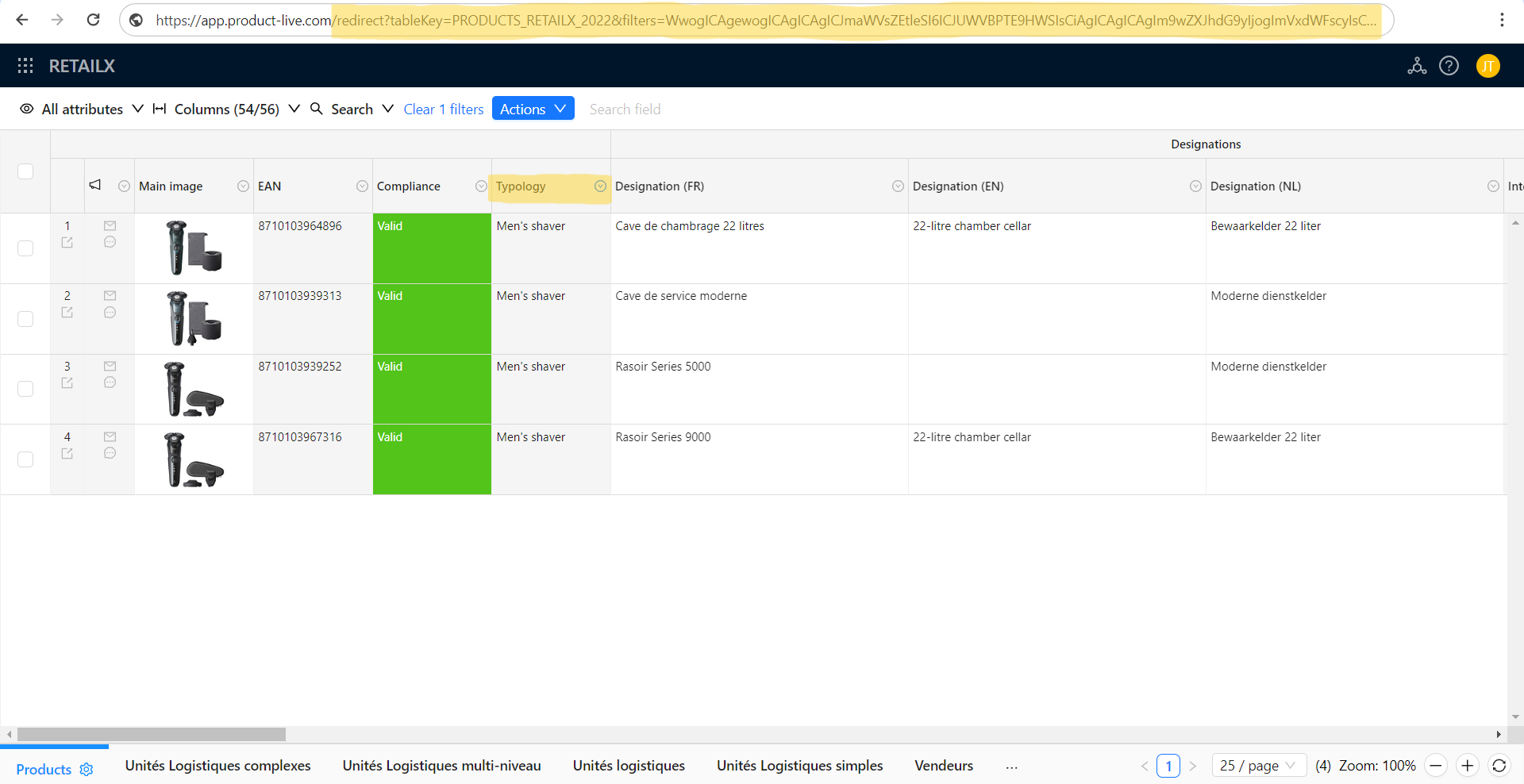This screenshot has width=1524, height=784.
Task: Switch to Unités Logistiques complexes tab
Action: tap(217, 766)
